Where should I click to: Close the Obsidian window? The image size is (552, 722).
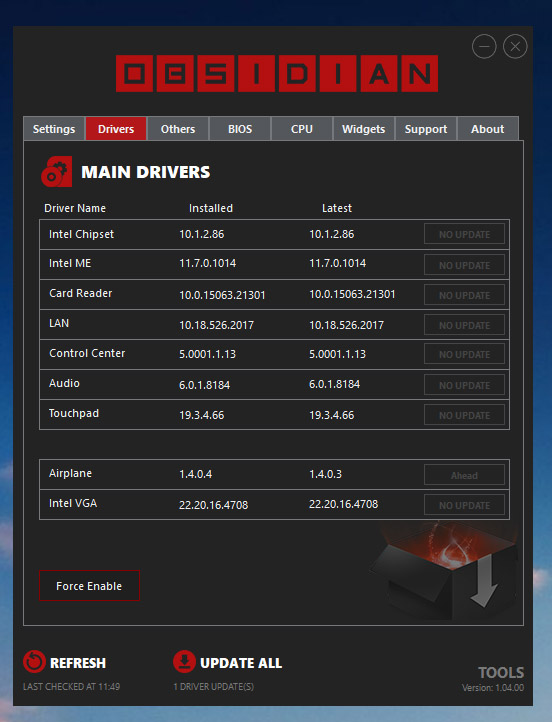[515, 47]
